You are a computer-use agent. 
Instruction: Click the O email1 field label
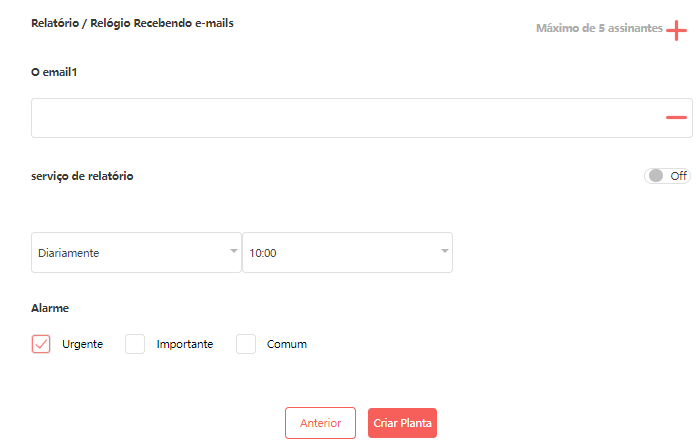[54, 72]
